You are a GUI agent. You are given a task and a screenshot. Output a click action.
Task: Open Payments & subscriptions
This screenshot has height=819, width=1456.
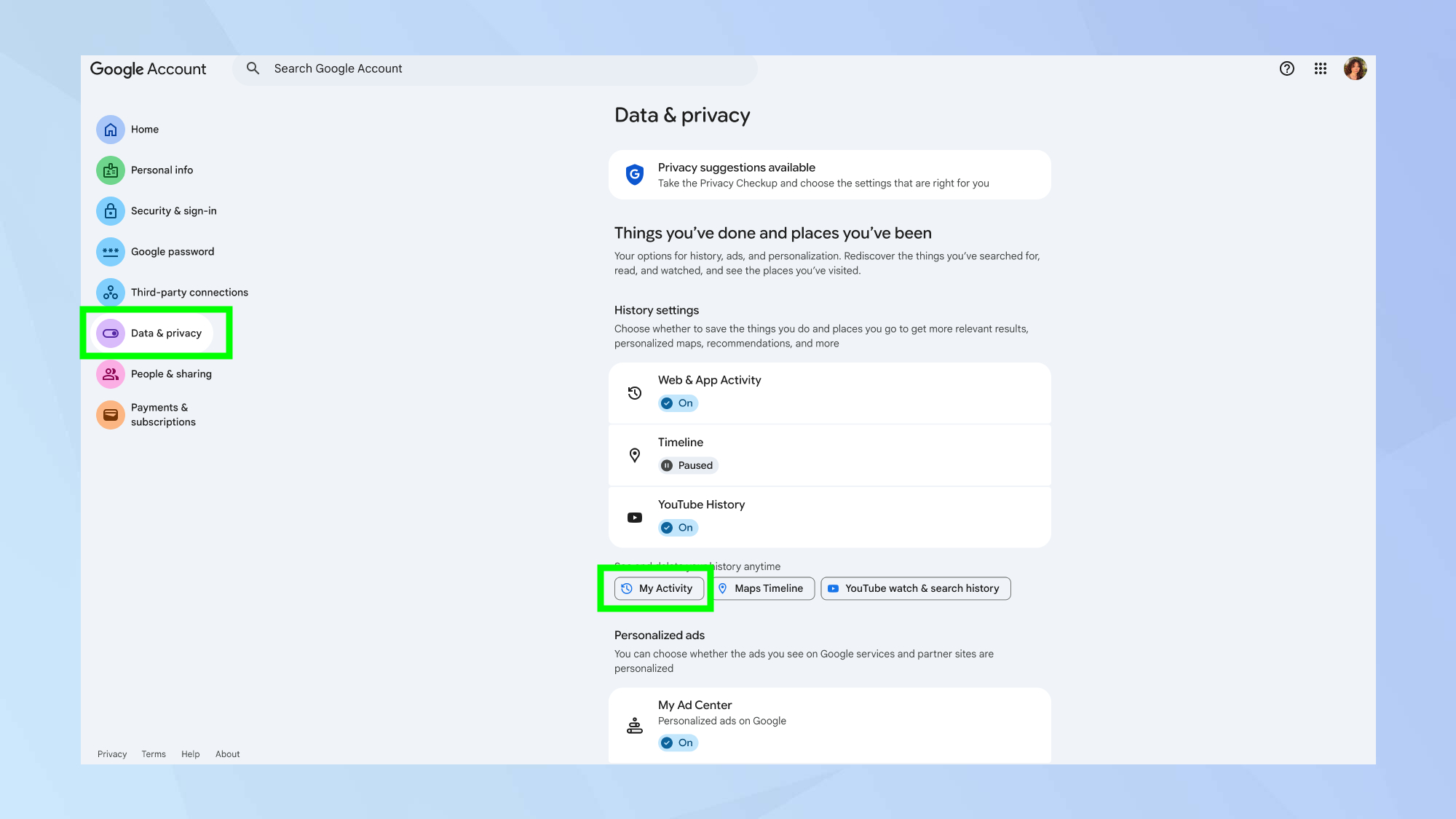(160, 414)
